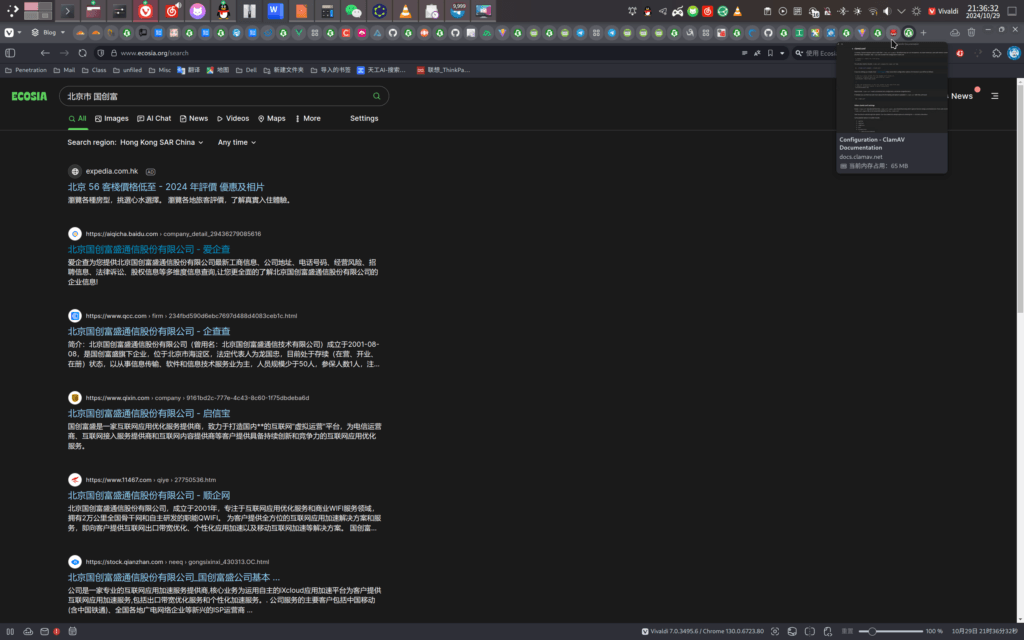Open search Settings
Screen dimensions: 1024x640
tap(364, 119)
